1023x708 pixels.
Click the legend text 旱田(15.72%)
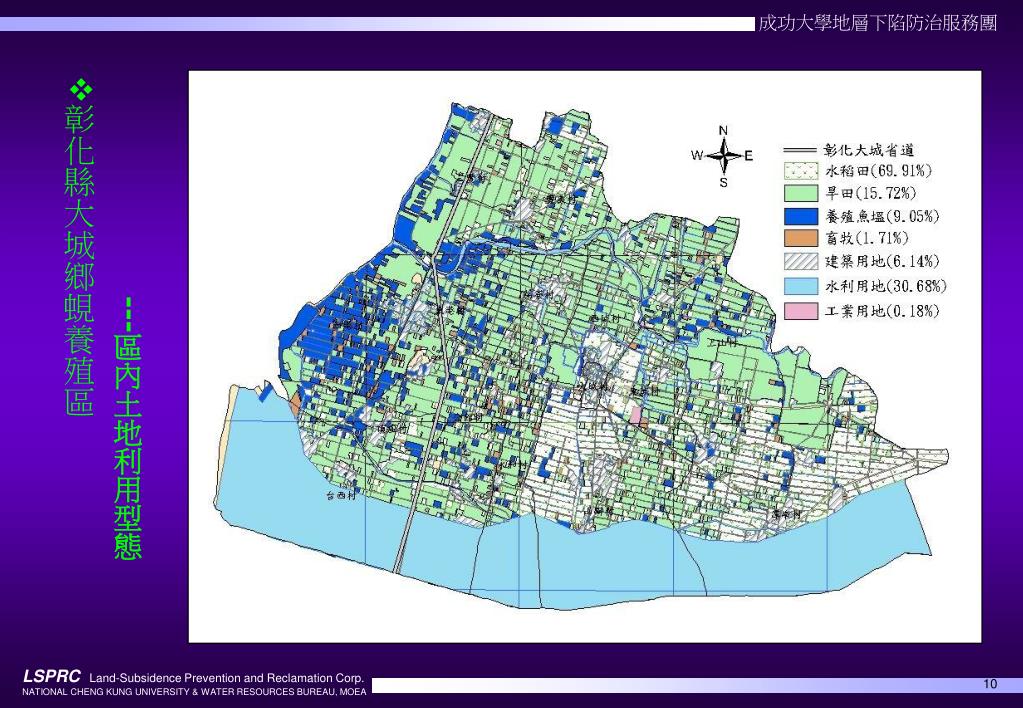[x=870, y=193]
